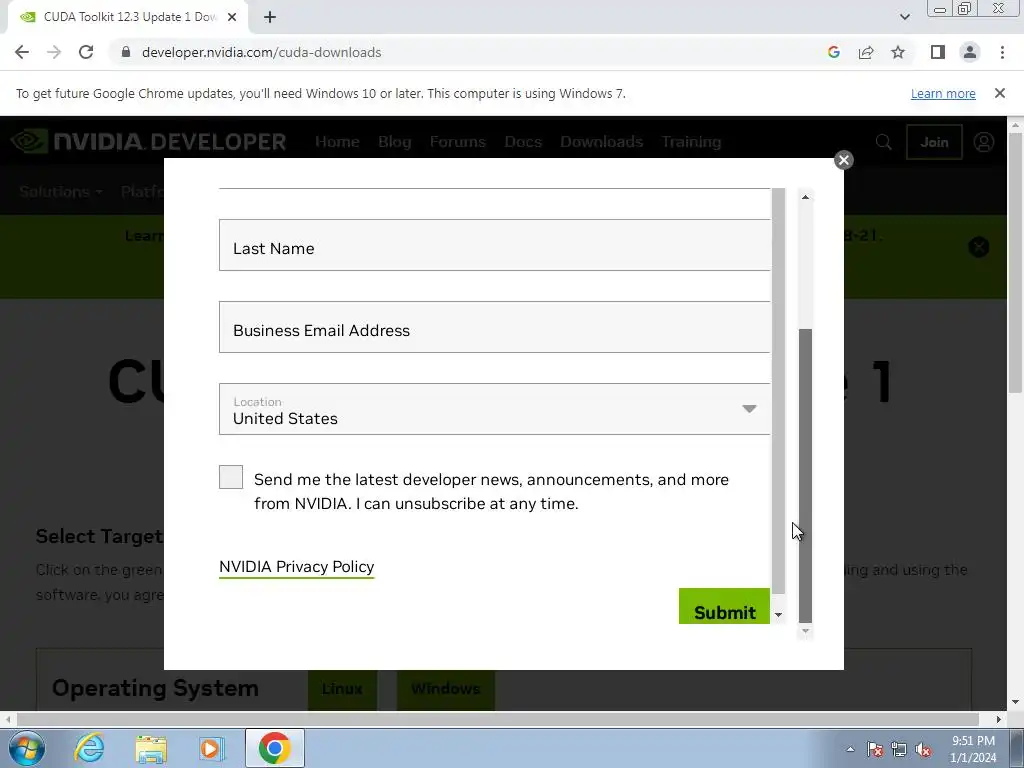Submit the registration form
Image resolution: width=1024 pixels, height=768 pixels.
coord(724,607)
